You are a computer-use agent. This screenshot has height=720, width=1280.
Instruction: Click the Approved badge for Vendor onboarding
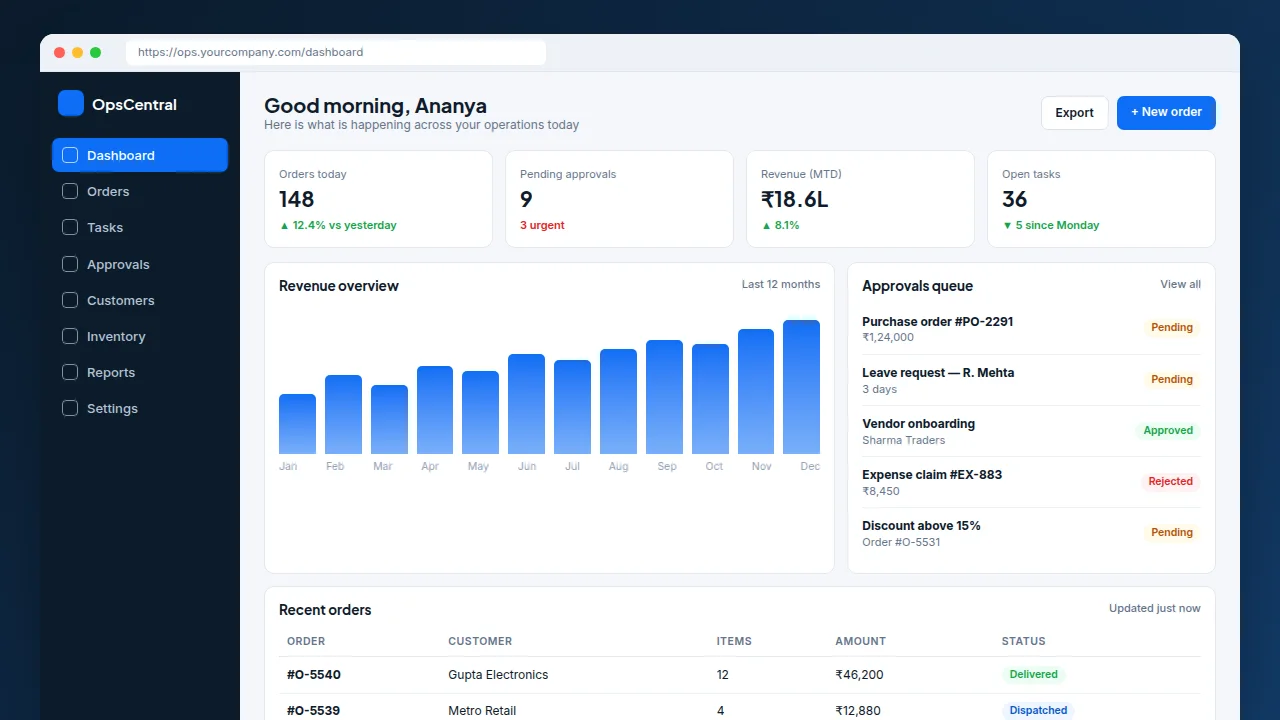[1168, 430]
